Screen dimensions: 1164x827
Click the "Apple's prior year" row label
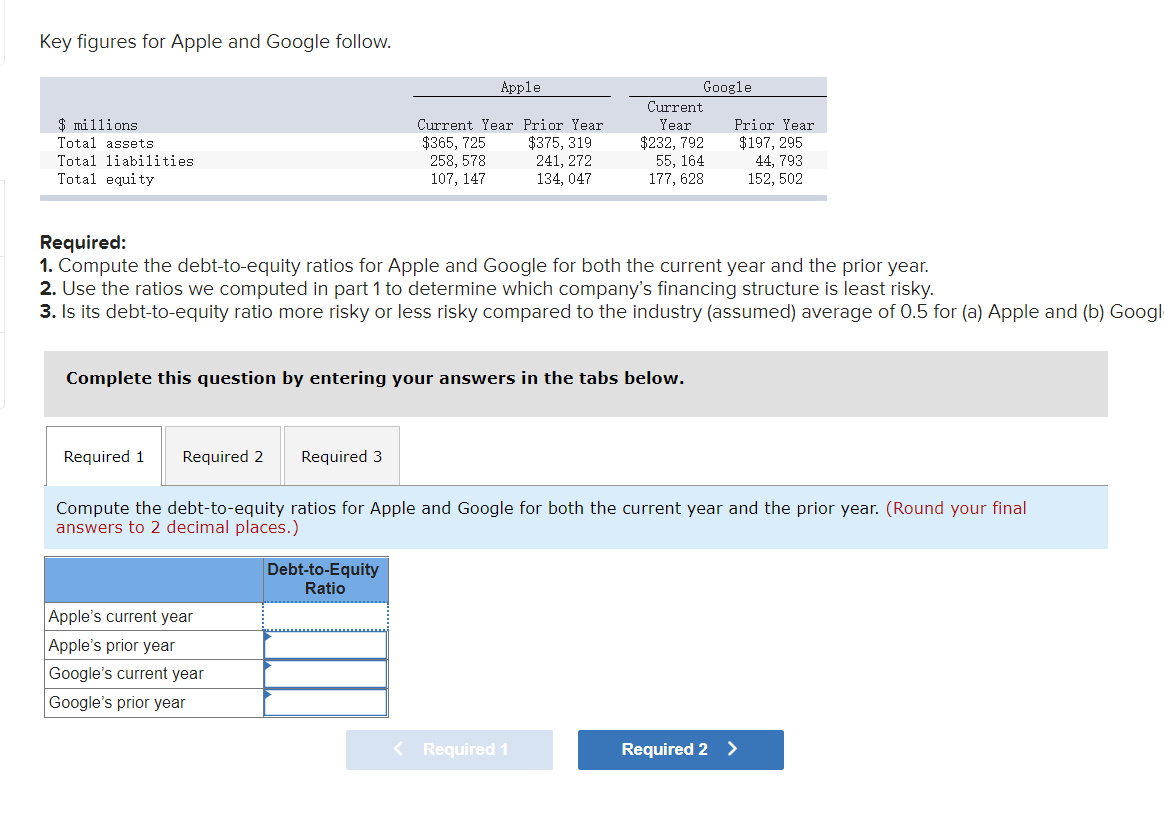click(x=112, y=645)
